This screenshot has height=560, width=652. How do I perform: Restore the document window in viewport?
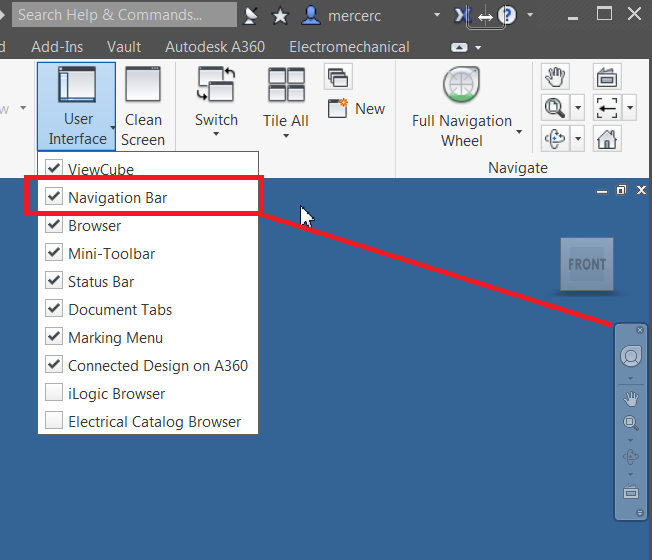click(621, 190)
